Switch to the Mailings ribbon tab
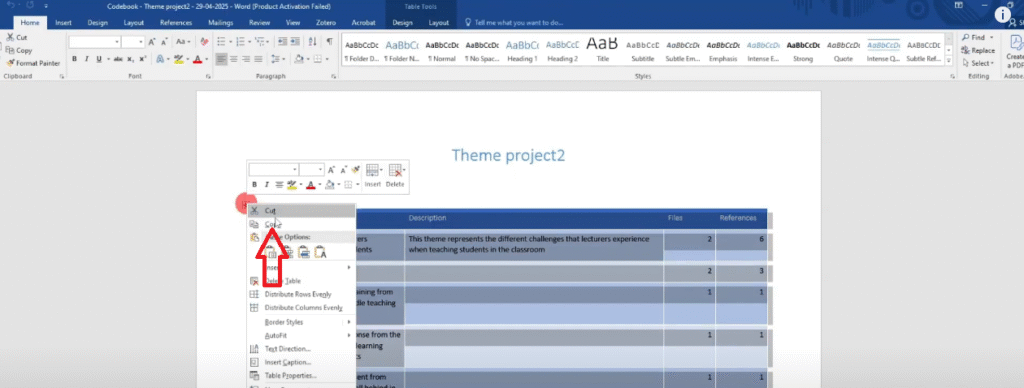The height and width of the screenshot is (388, 1024). click(x=221, y=23)
